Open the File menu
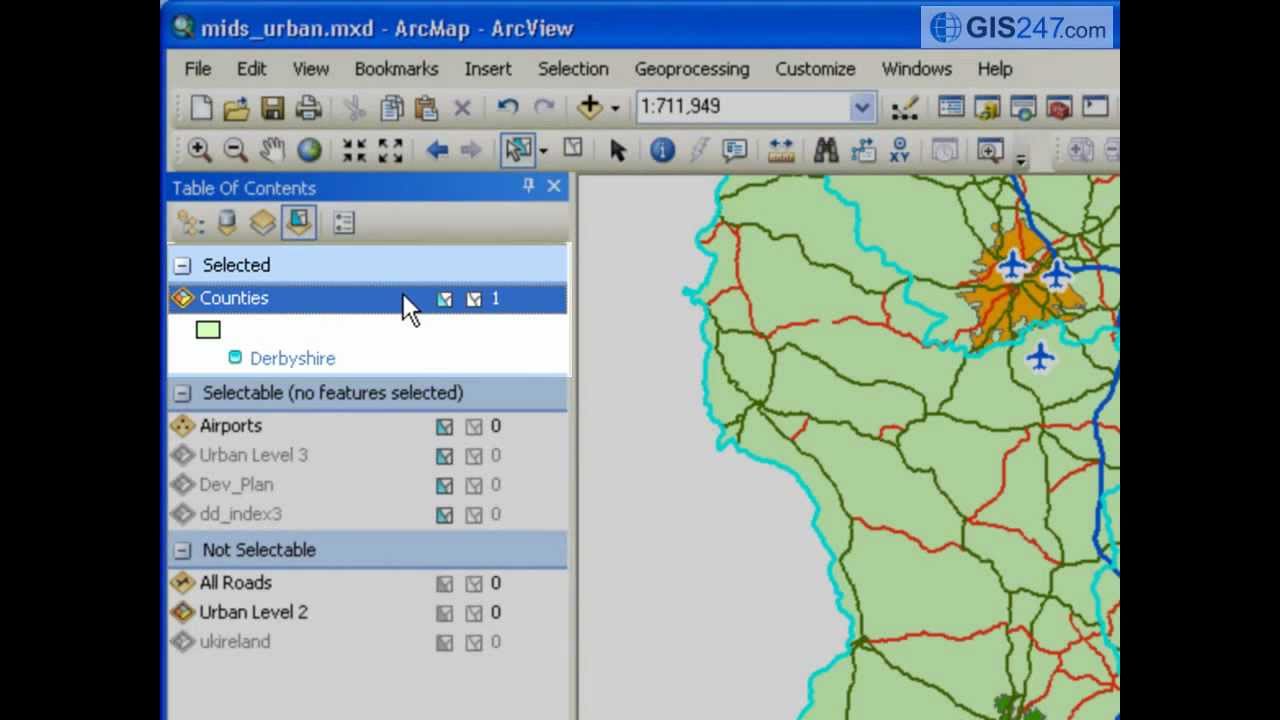Screen dimensions: 1280x720 [x=198, y=69]
